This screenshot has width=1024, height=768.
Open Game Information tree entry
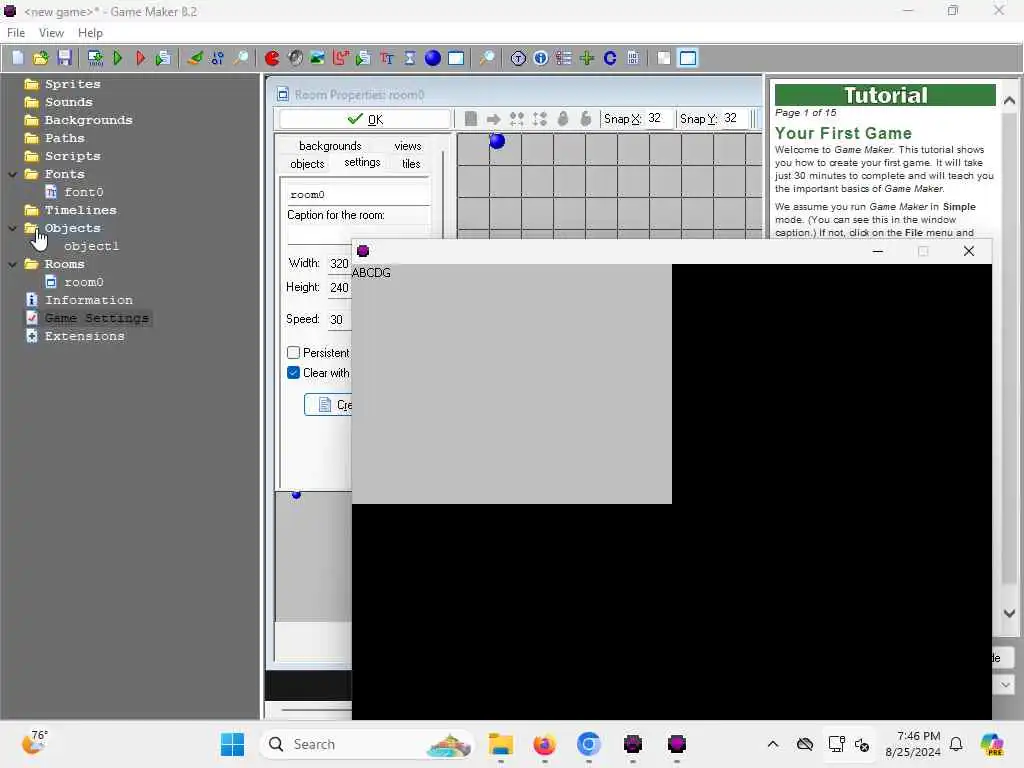coord(88,300)
